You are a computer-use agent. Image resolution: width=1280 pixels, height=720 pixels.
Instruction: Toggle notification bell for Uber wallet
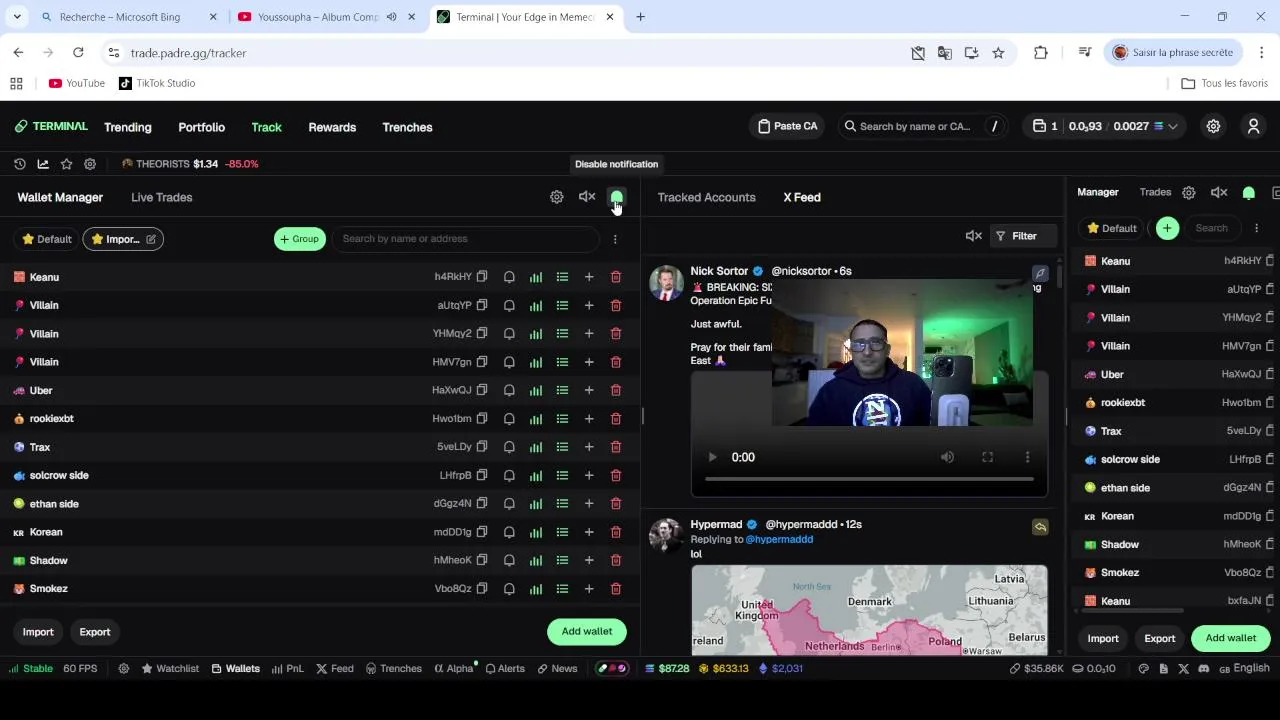(x=509, y=390)
